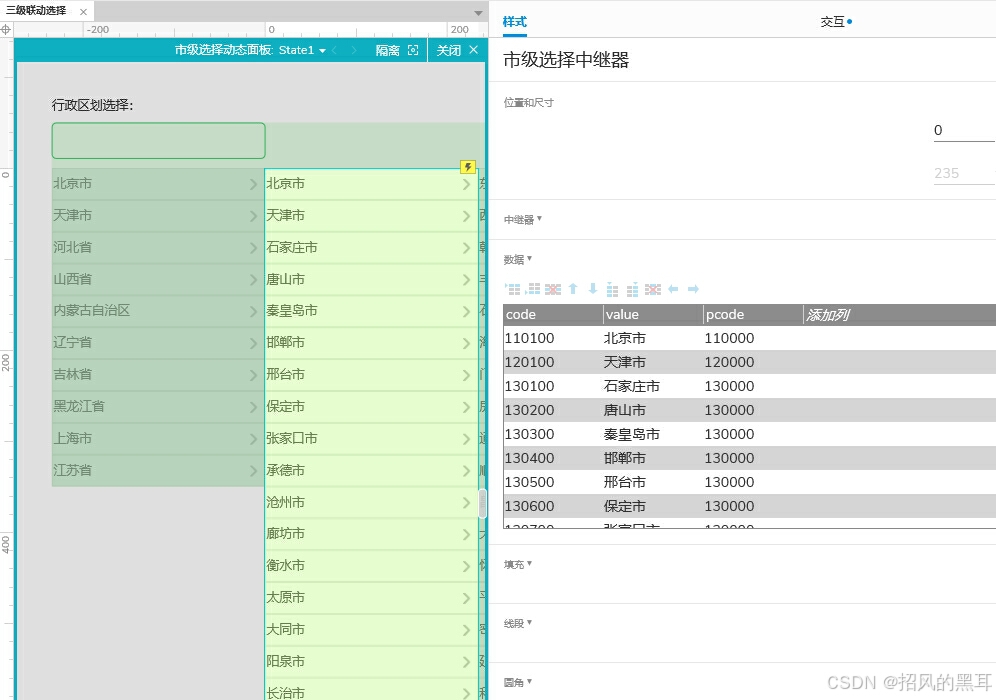Click the green-bordered selection input box

(x=158, y=140)
